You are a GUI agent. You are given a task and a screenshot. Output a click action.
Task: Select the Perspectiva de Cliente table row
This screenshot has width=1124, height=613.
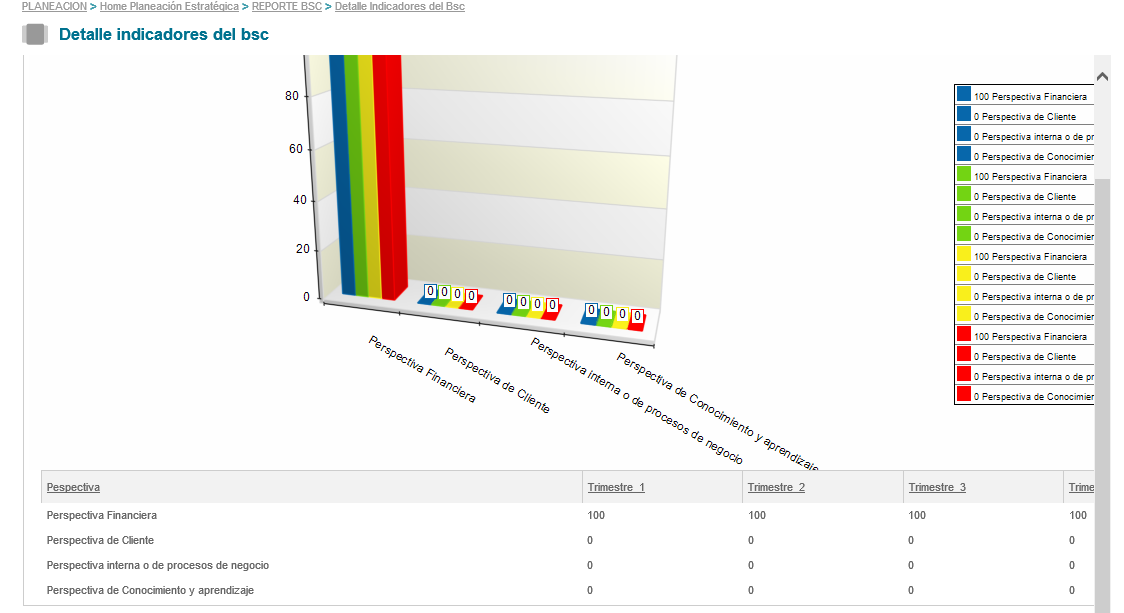pos(100,540)
